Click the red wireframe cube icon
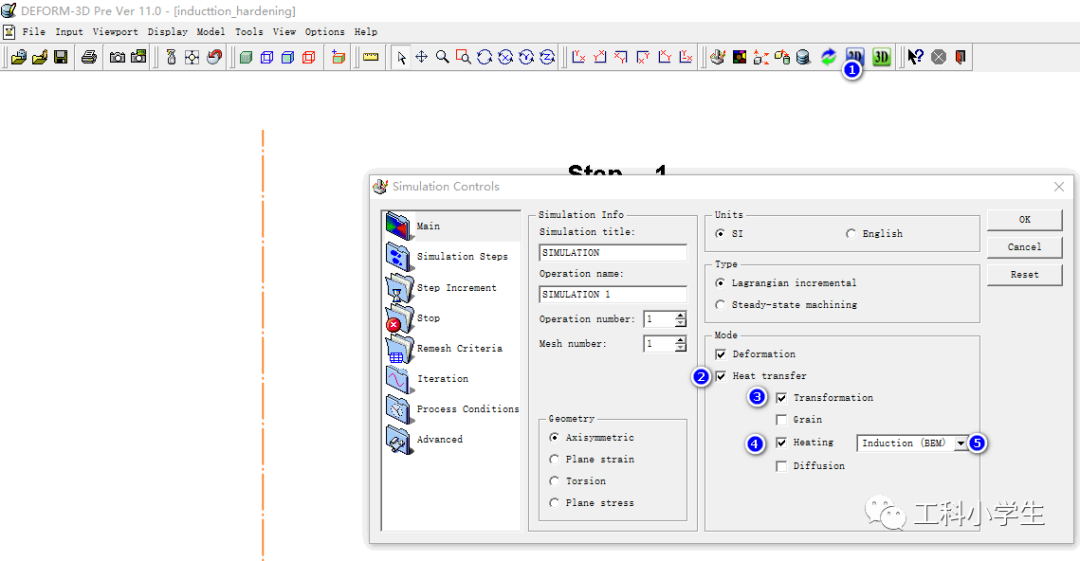Viewport: 1080px width, 561px height. tap(309, 57)
